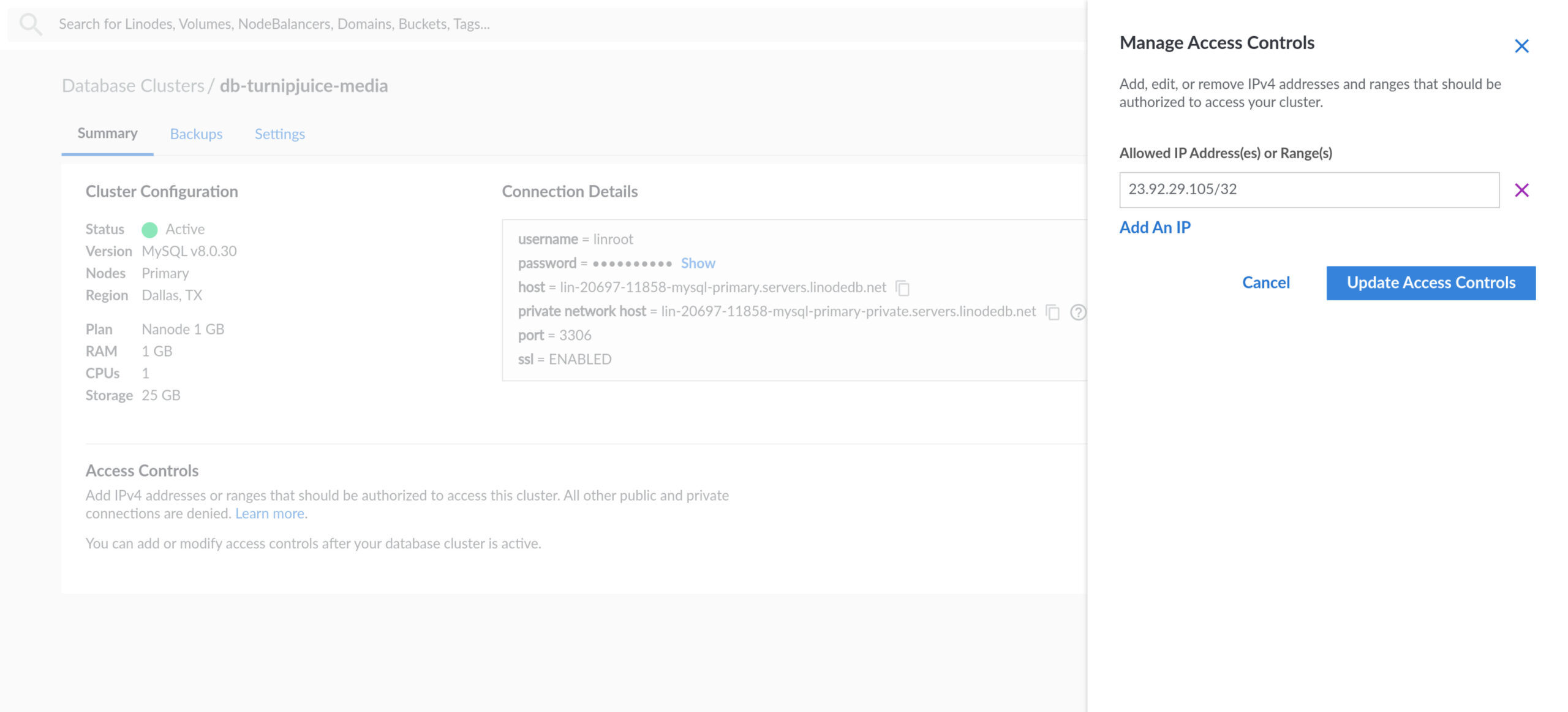Copy the host address to clipboard
The height and width of the screenshot is (712, 1568).
pyautogui.click(x=902, y=287)
